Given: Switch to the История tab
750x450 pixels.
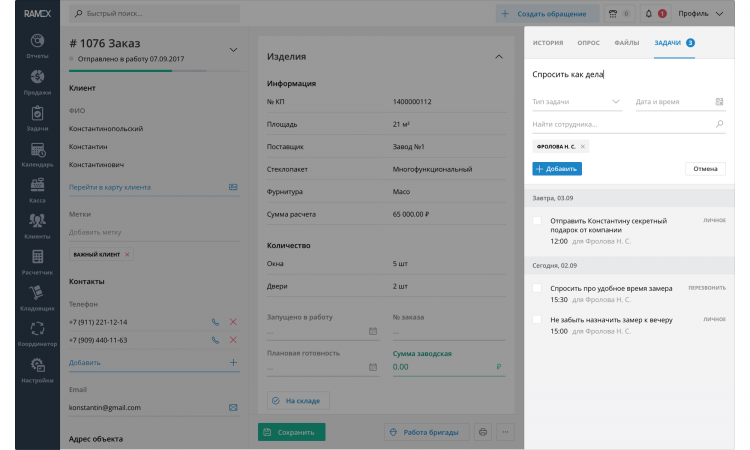Looking at the screenshot, I should (x=547, y=43).
